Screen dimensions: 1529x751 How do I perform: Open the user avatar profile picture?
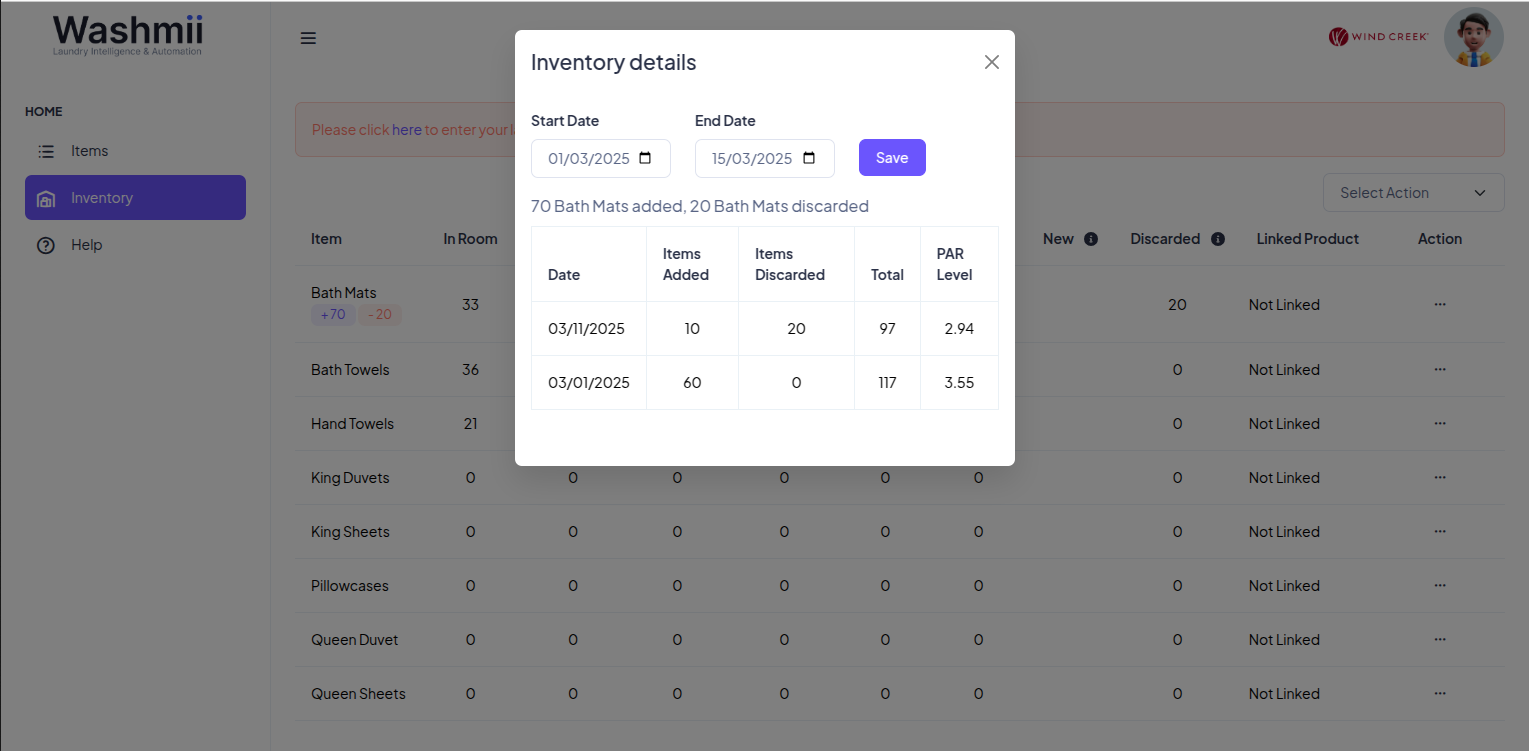pyautogui.click(x=1473, y=38)
